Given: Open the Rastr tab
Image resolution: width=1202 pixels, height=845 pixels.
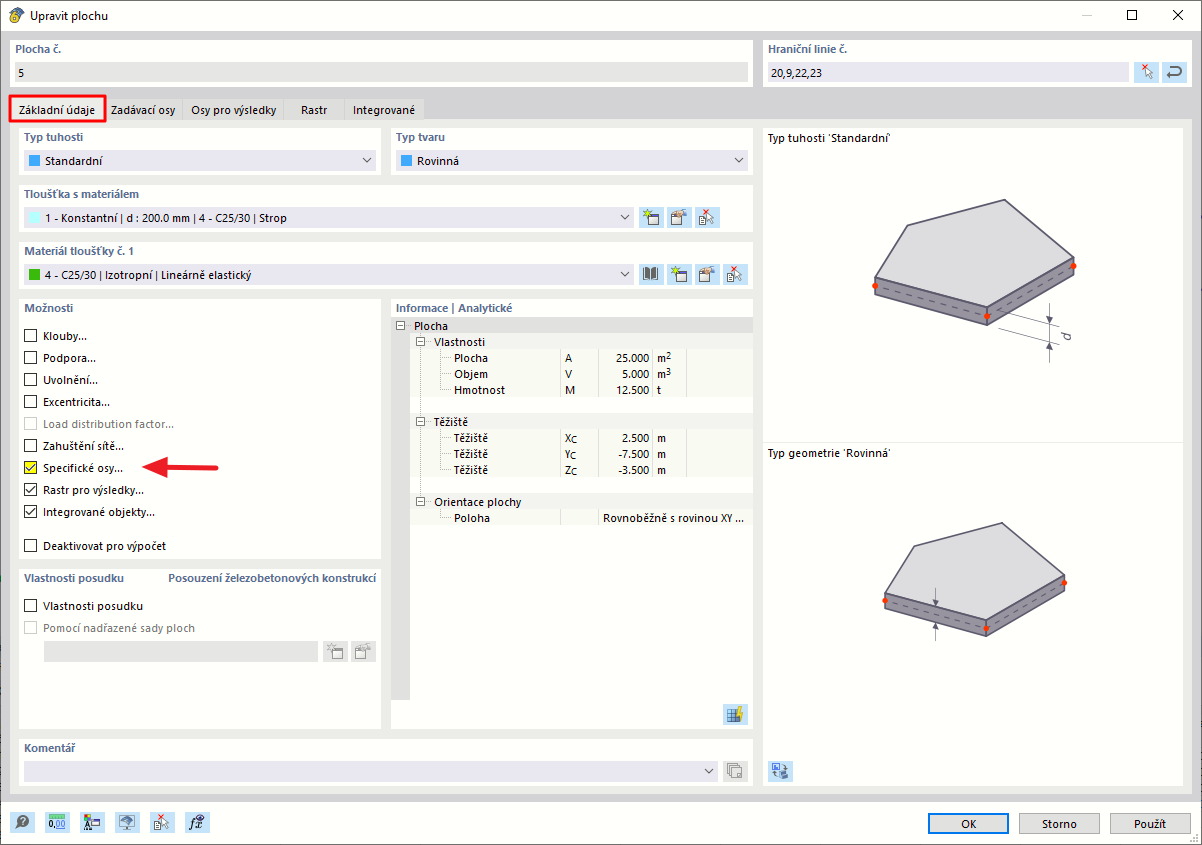Looking at the screenshot, I should tap(314, 110).
